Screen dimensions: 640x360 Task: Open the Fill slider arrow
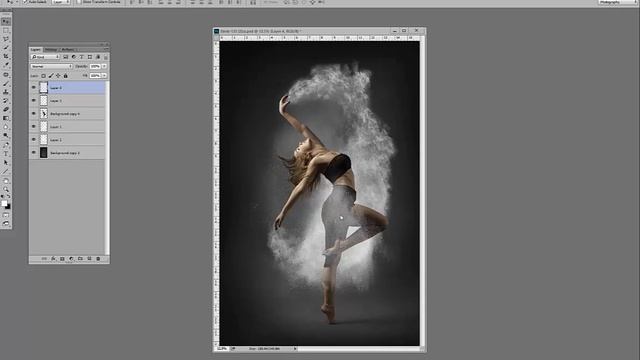click(104, 76)
